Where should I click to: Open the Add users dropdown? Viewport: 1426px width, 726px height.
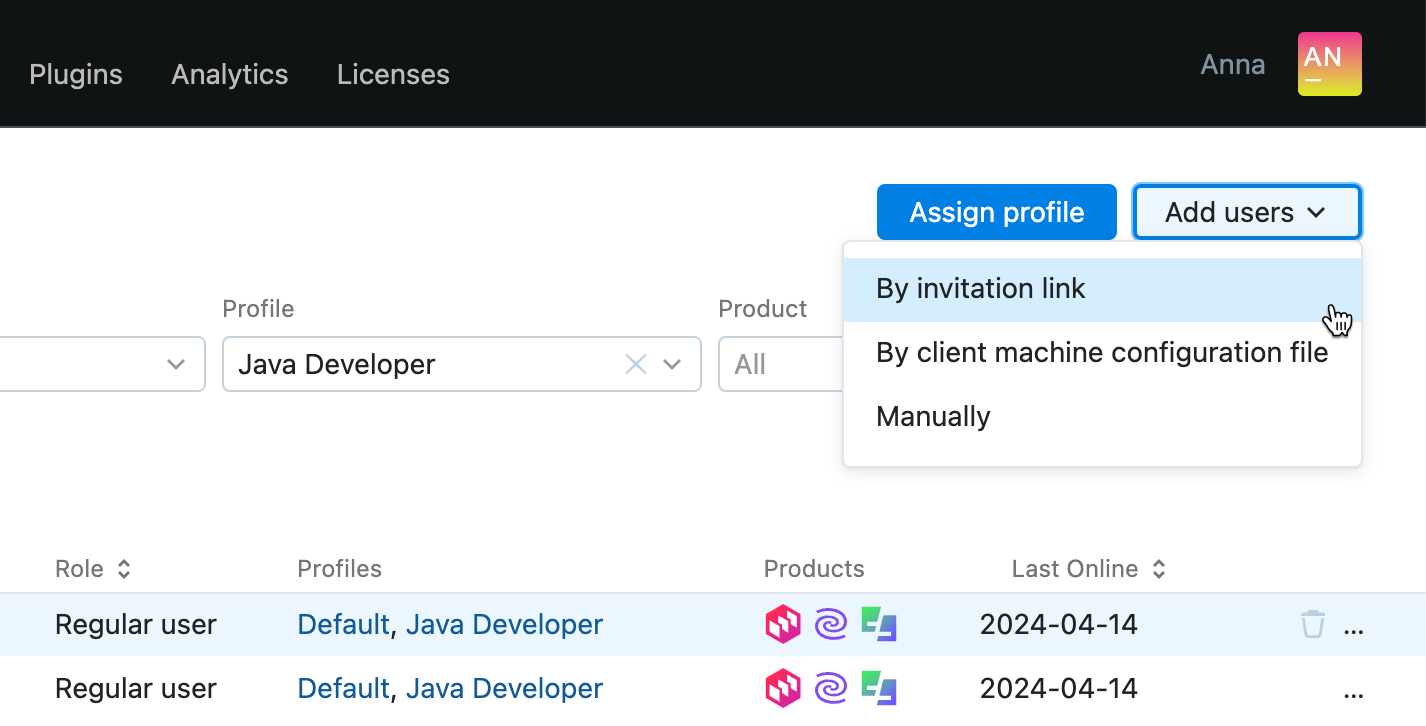[1246, 211]
